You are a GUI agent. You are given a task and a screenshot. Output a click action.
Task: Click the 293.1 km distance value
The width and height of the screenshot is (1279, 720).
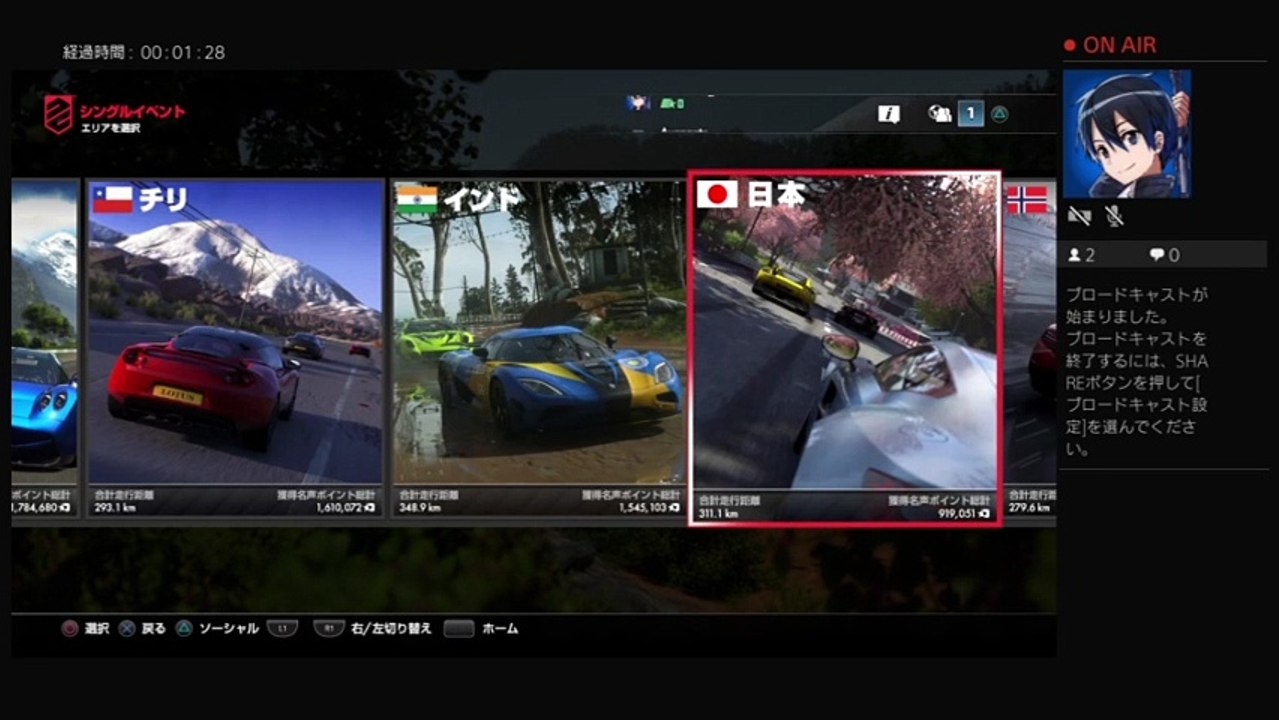click(115, 508)
